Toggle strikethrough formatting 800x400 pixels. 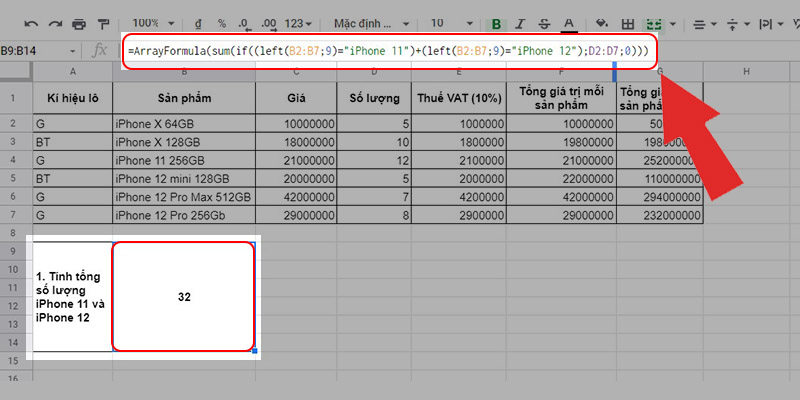click(x=544, y=24)
